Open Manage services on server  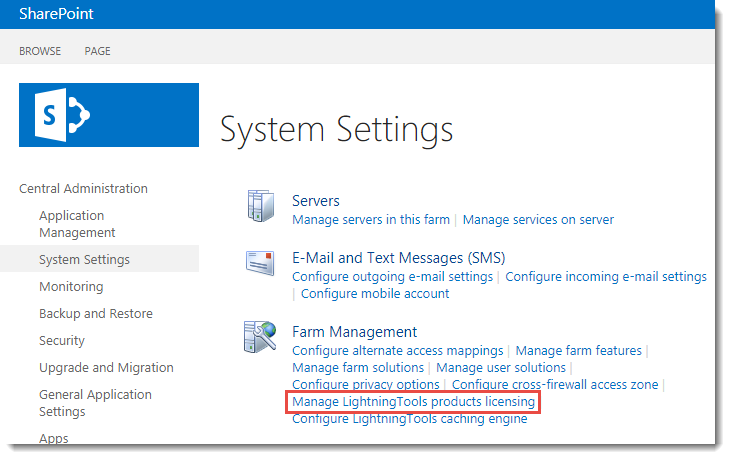[x=538, y=219]
